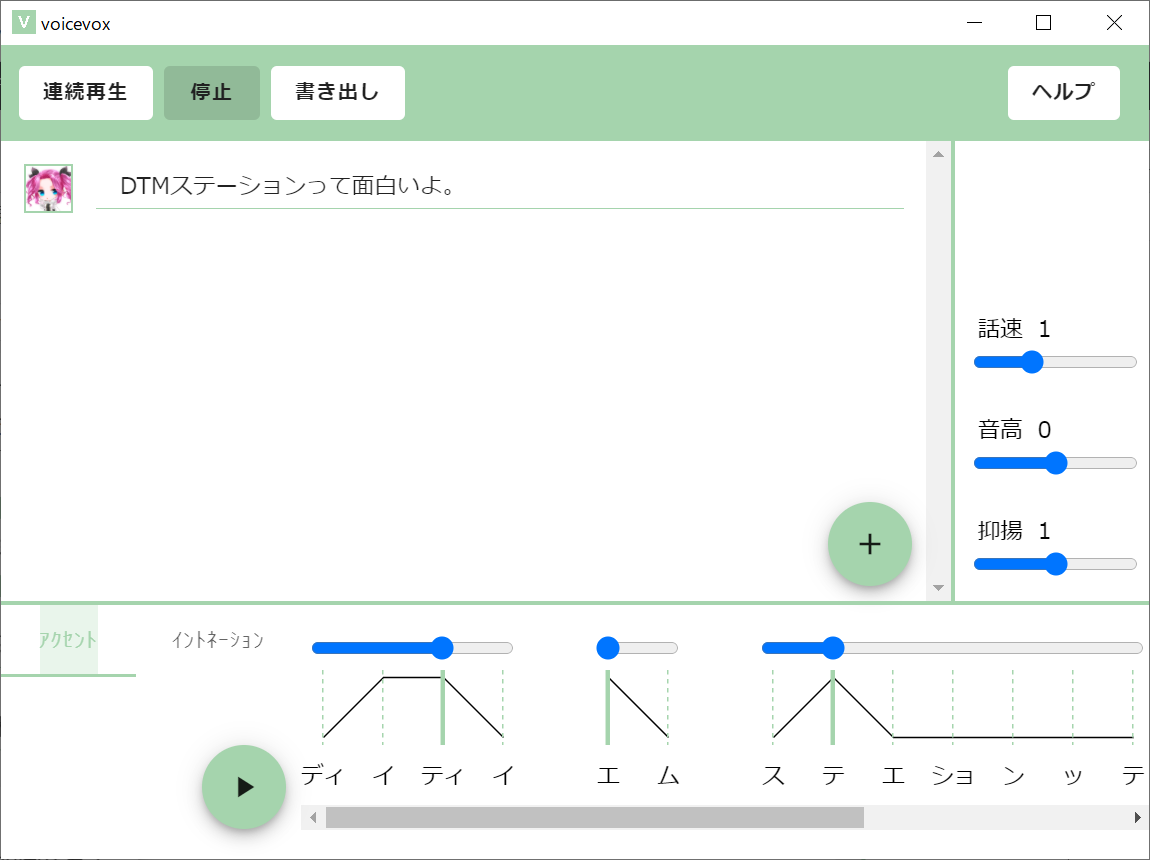Click the mora label ショ
This screenshot has height=860, width=1150.
point(953,776)
